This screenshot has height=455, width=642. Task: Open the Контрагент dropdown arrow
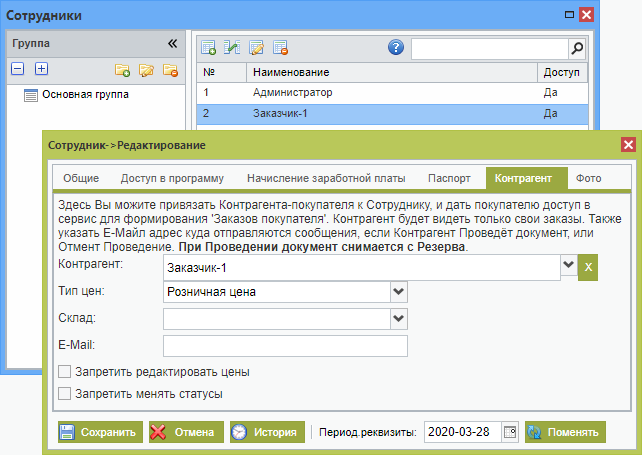(570, 266)
